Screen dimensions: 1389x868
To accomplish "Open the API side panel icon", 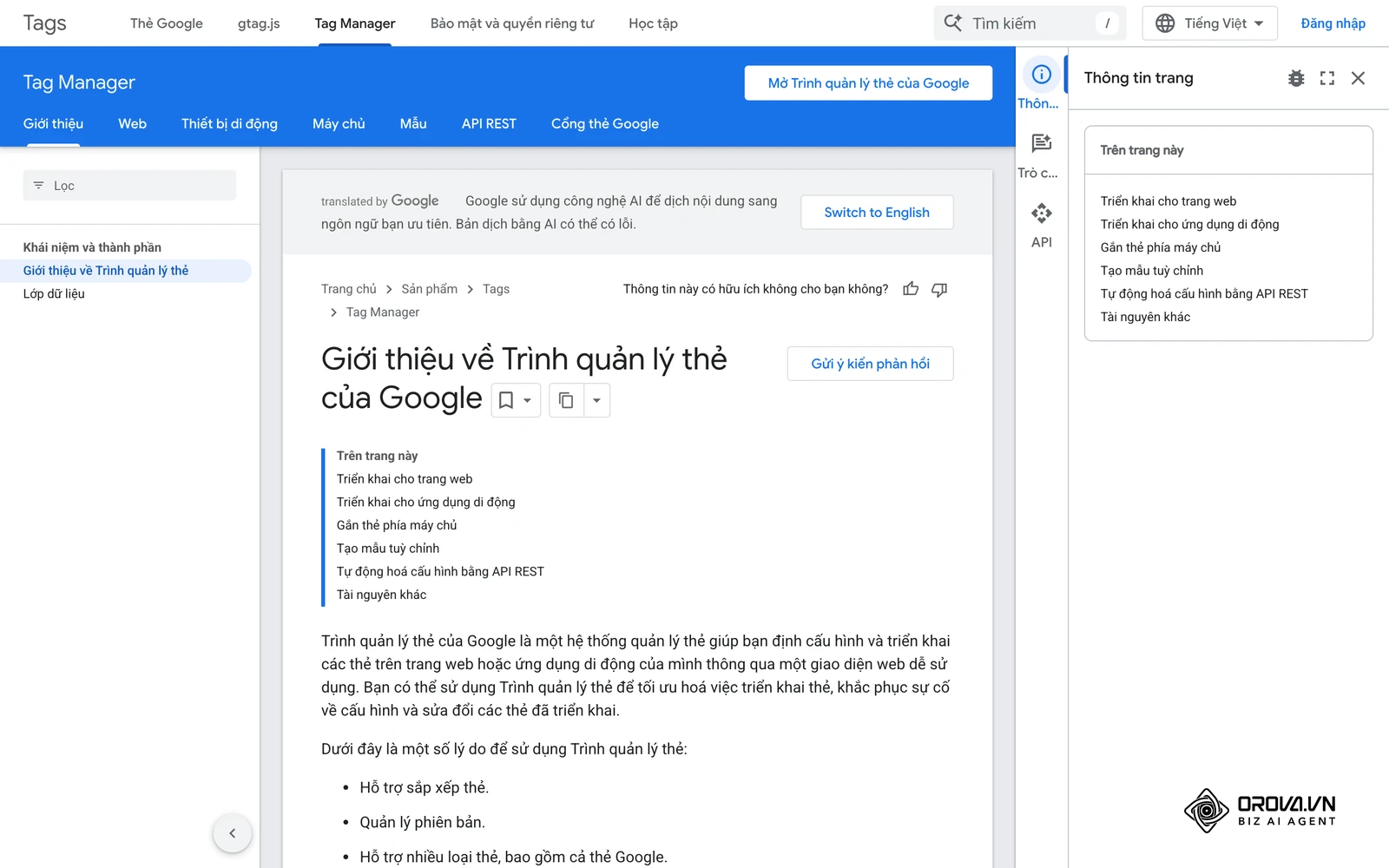I will [1041, 213].
